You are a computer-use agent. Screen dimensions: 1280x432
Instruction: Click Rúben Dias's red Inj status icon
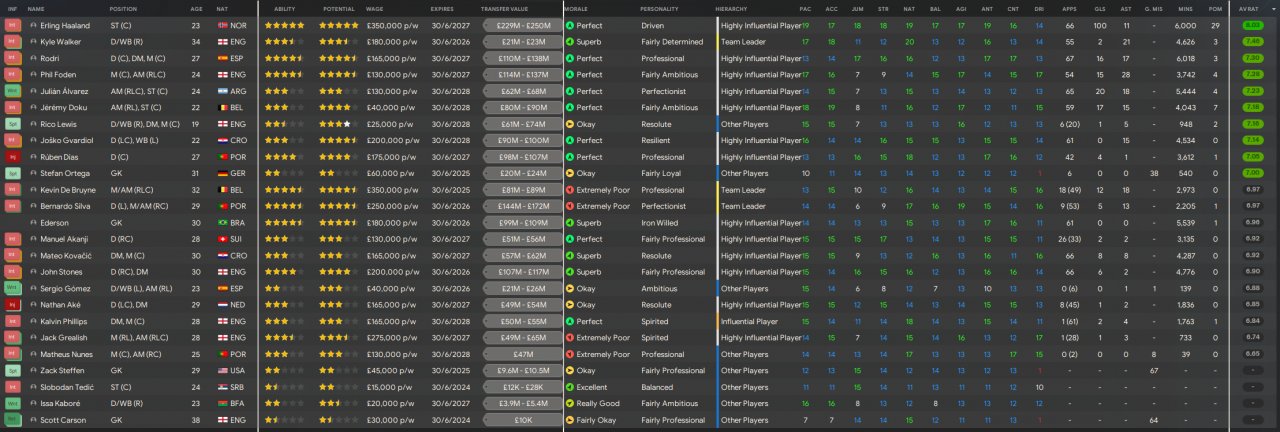12,157
